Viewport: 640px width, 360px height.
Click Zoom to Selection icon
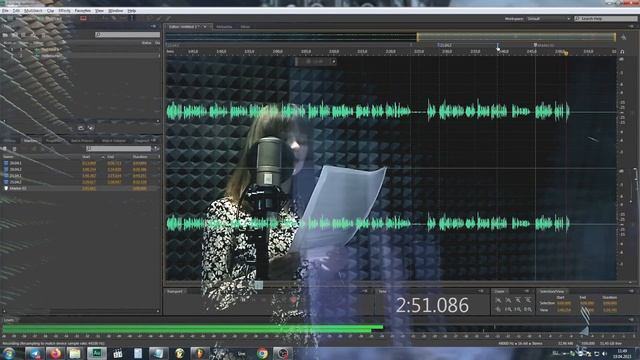(528, 310)
